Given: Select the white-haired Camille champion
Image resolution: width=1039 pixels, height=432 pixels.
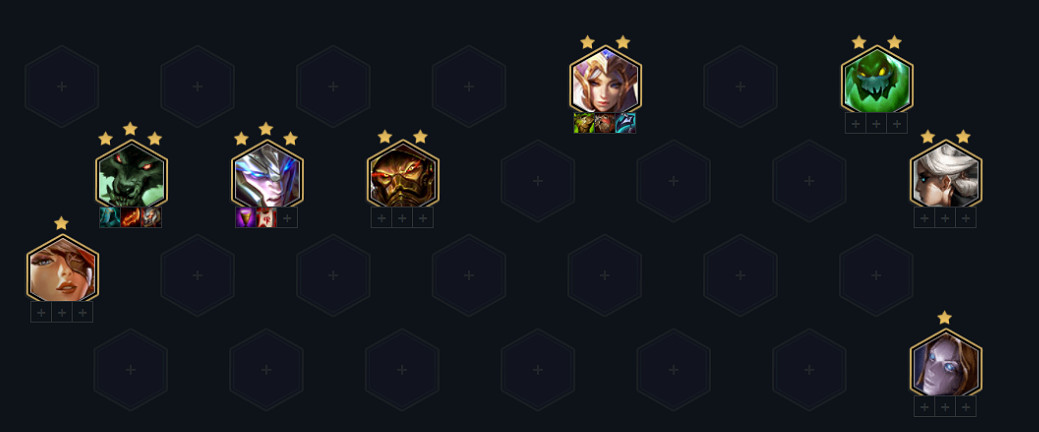Looking at the screenshot, I should click(x=946, y=176).
